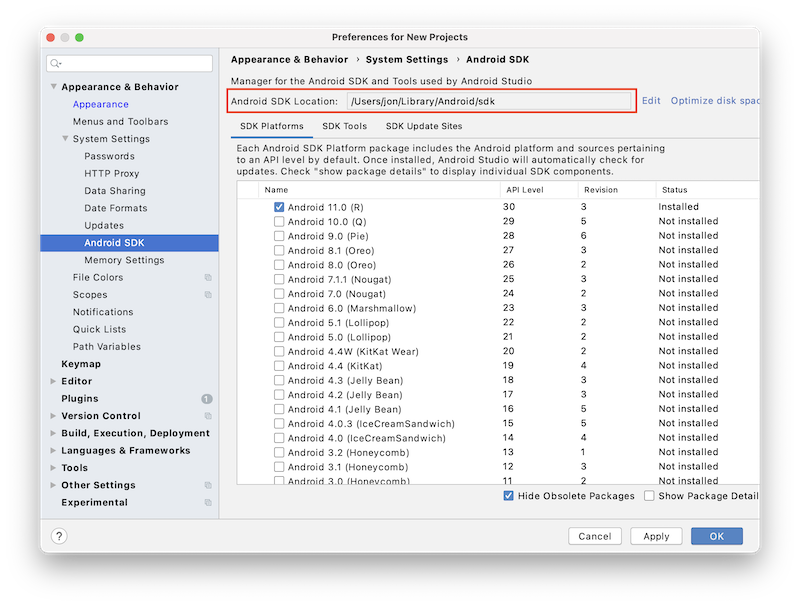Open Notifications settings
Image resolution: width=800 pixels, height=606 pixels.
pos(103,312)
